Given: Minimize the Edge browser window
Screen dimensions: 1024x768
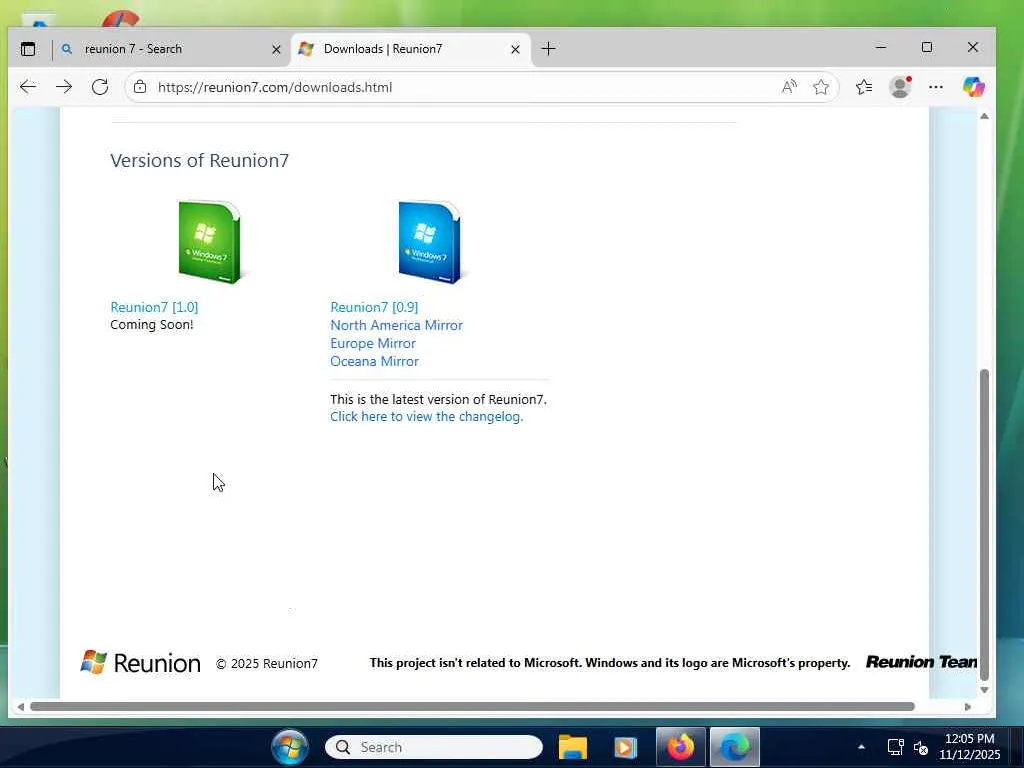Looking at the screenshot, I should pyautogui.click(x=881, y=48).
